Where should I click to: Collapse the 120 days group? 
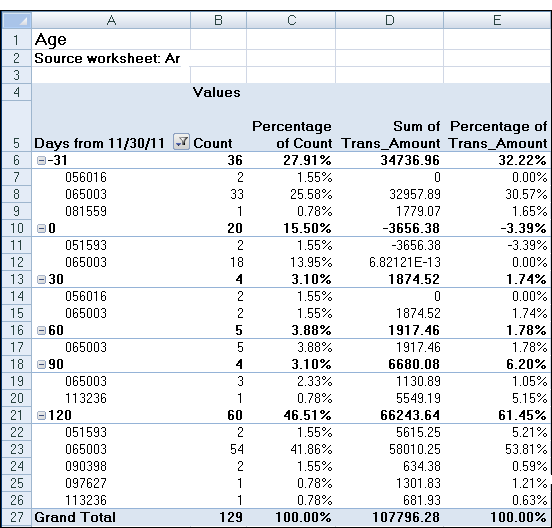click(41, 416)
